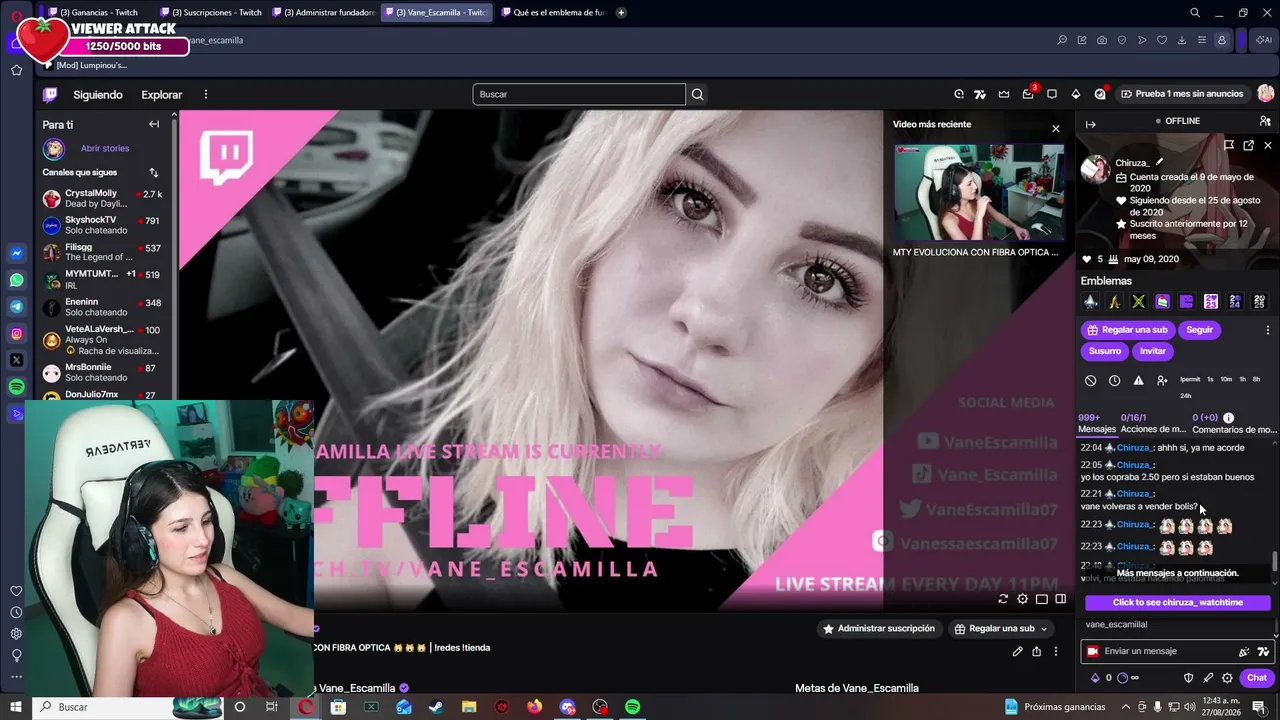
Task: Click the Susurro button
Action: 1105,351
